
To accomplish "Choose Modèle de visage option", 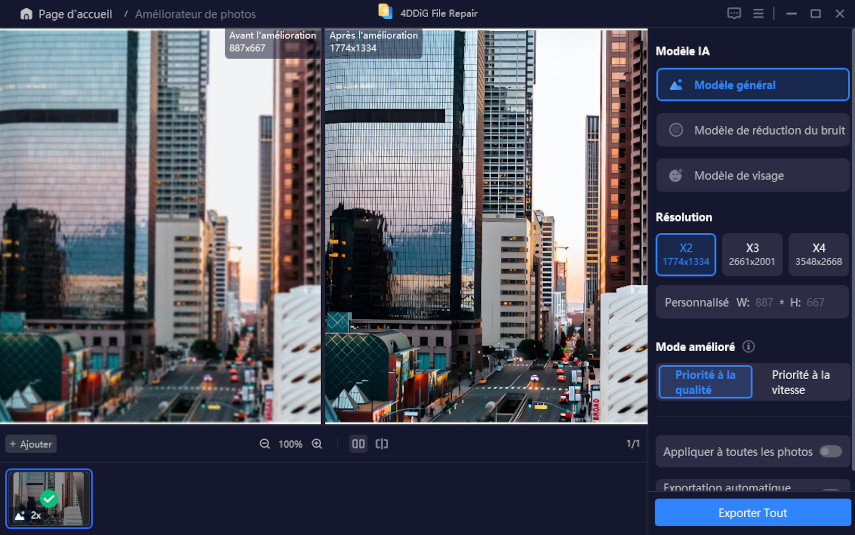I will (752, 175).
